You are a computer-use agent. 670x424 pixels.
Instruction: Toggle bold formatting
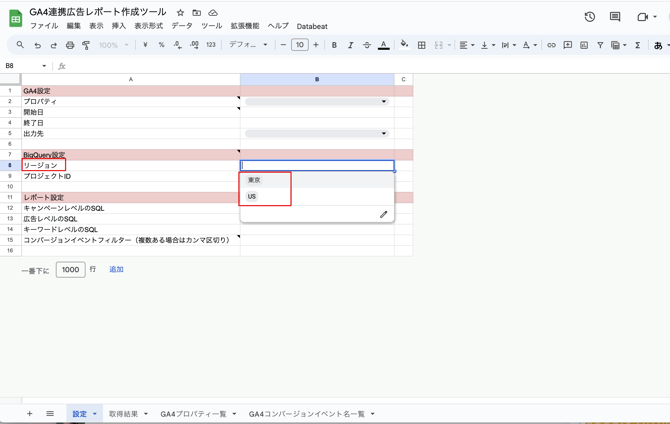click(x=334, y=45)
